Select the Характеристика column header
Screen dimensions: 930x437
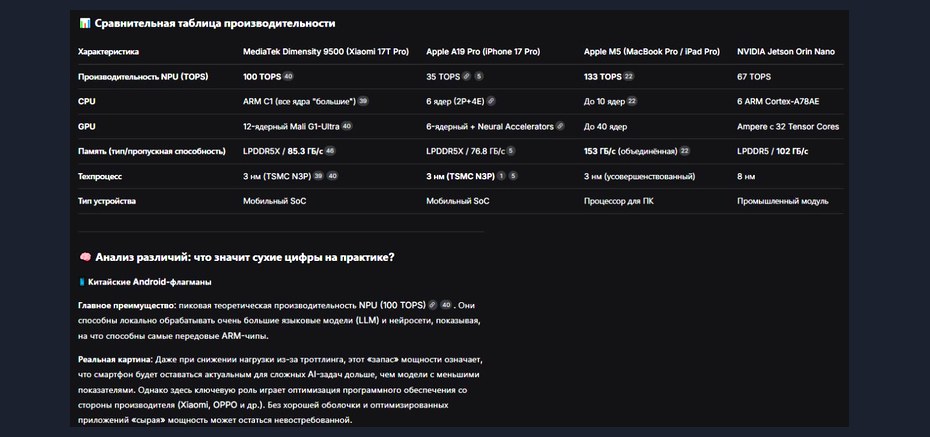click(x=109, y=52)
